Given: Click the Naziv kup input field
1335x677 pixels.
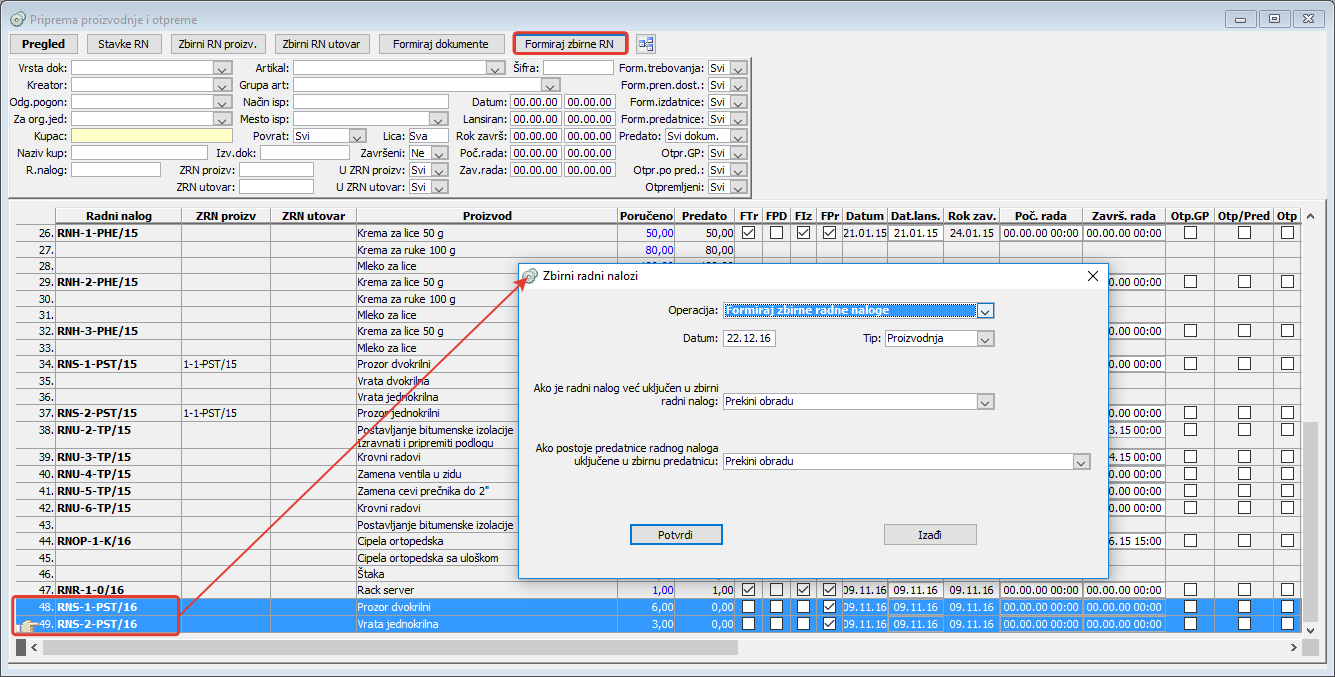Looking at the screenshot, I should point(140,153).
